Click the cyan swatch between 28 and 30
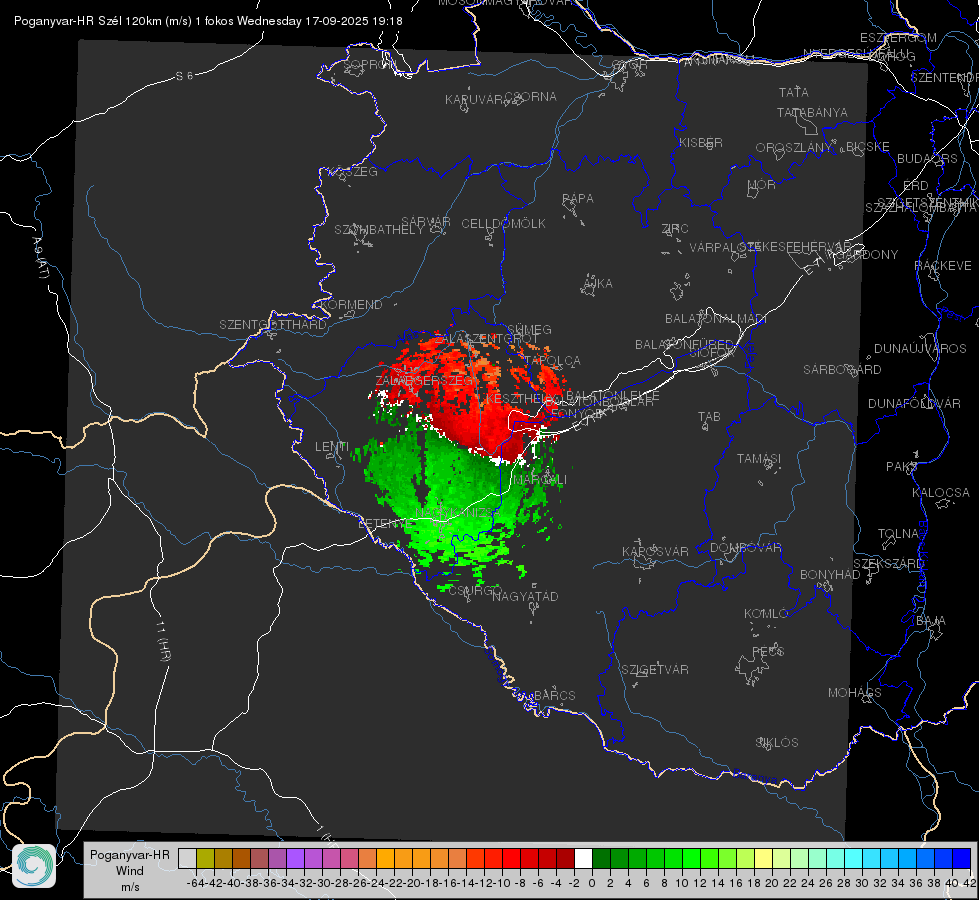The image size is (979, 900). click(x=854, y=858)
